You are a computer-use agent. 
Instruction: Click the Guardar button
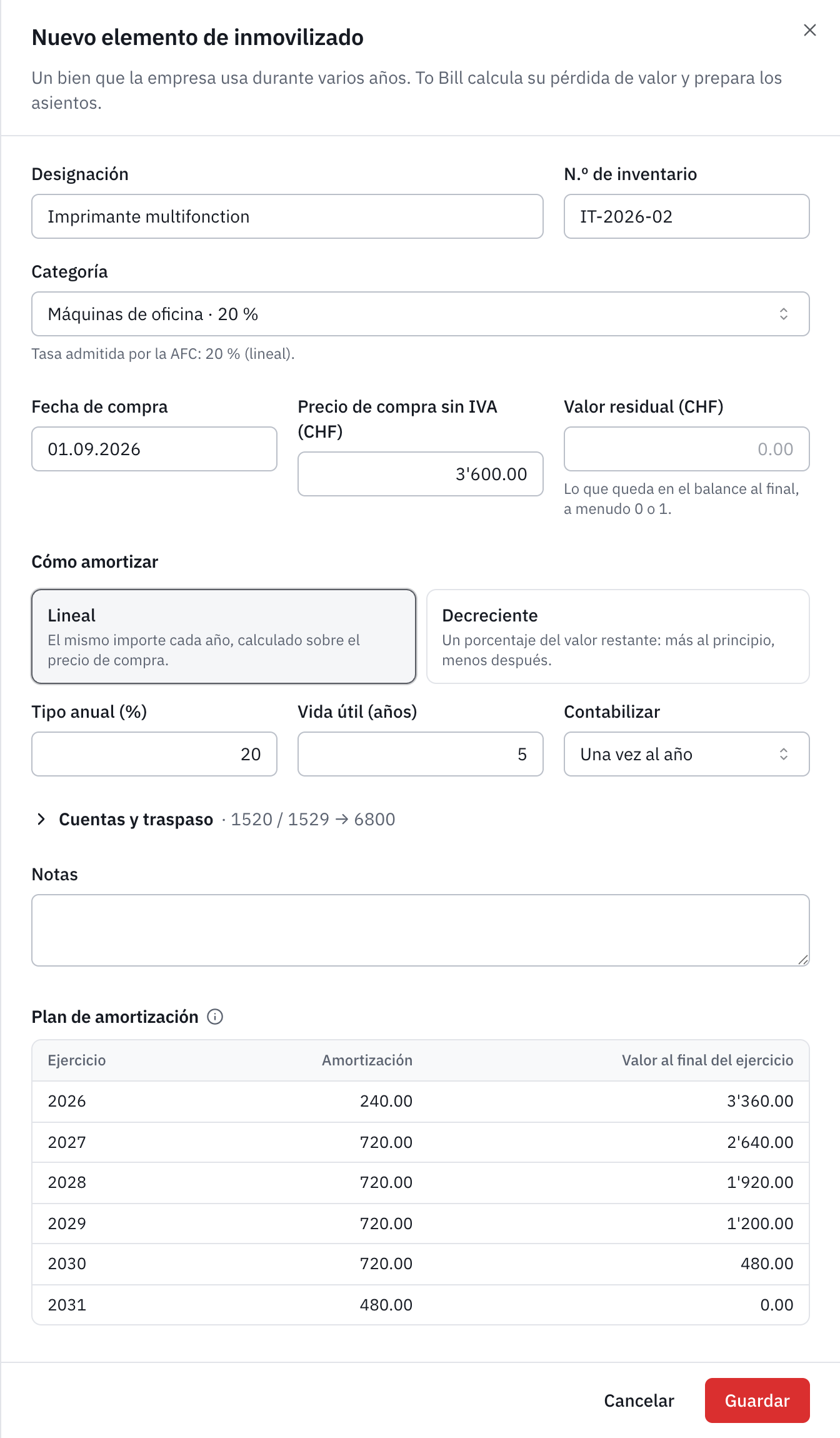[757, 1400]
